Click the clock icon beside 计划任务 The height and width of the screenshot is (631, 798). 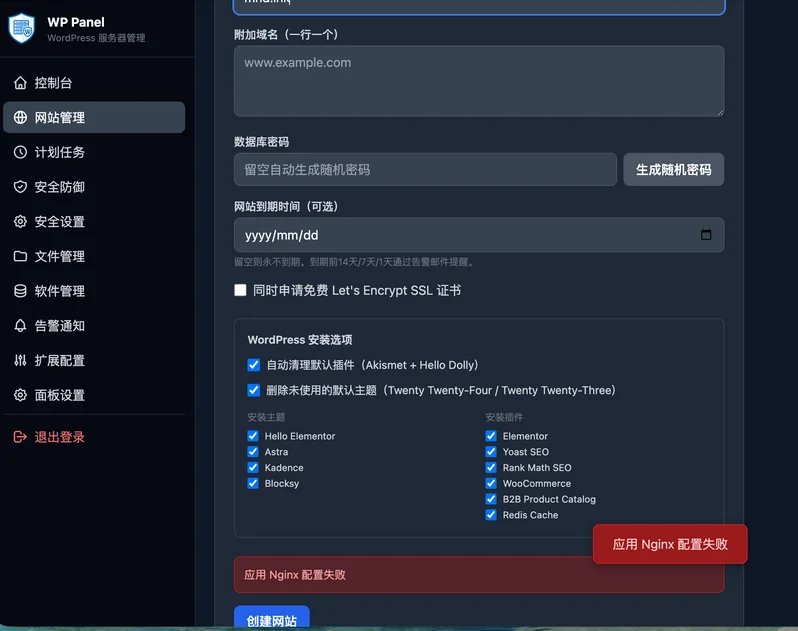20,152
